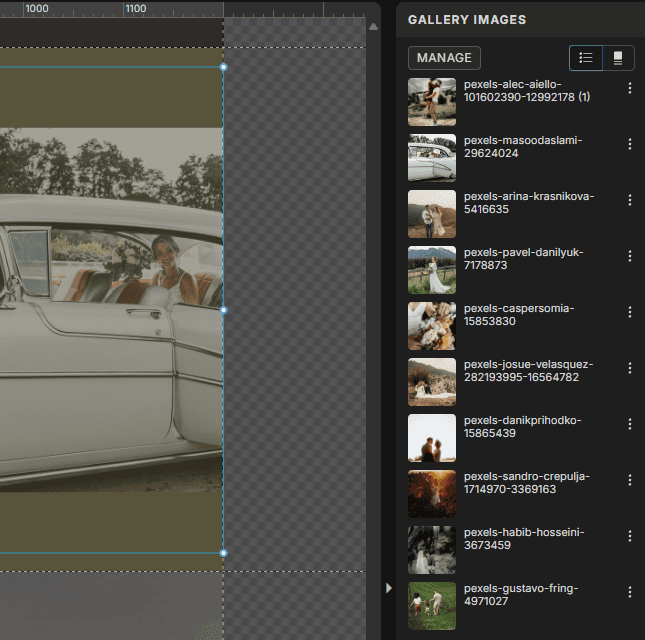
Task: Select the josue-velasquez thumbnail
Action: click(x=432, y=382)
